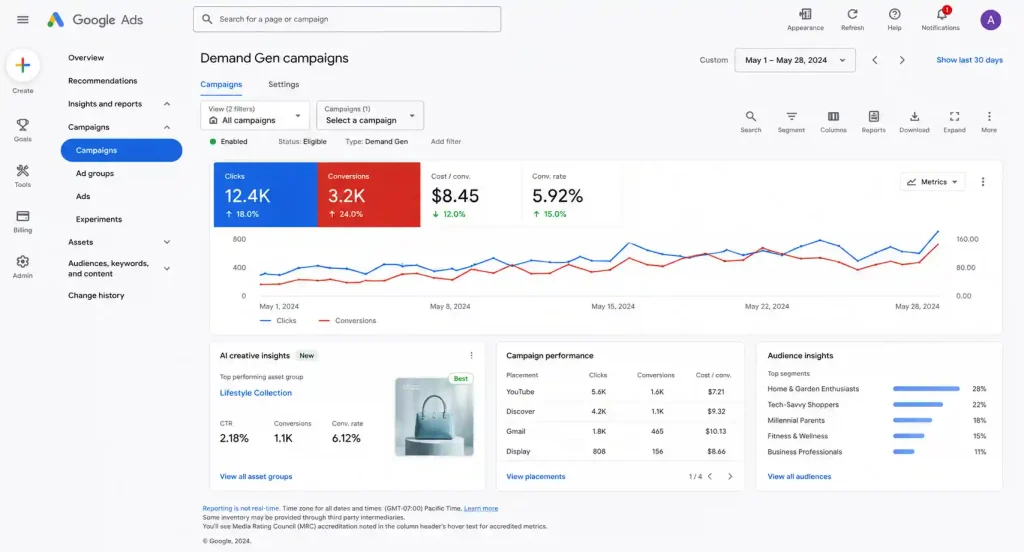The width and height of the screenshot is (1024, 552).
Task: Open the Help icon
Action: point(894,19)
